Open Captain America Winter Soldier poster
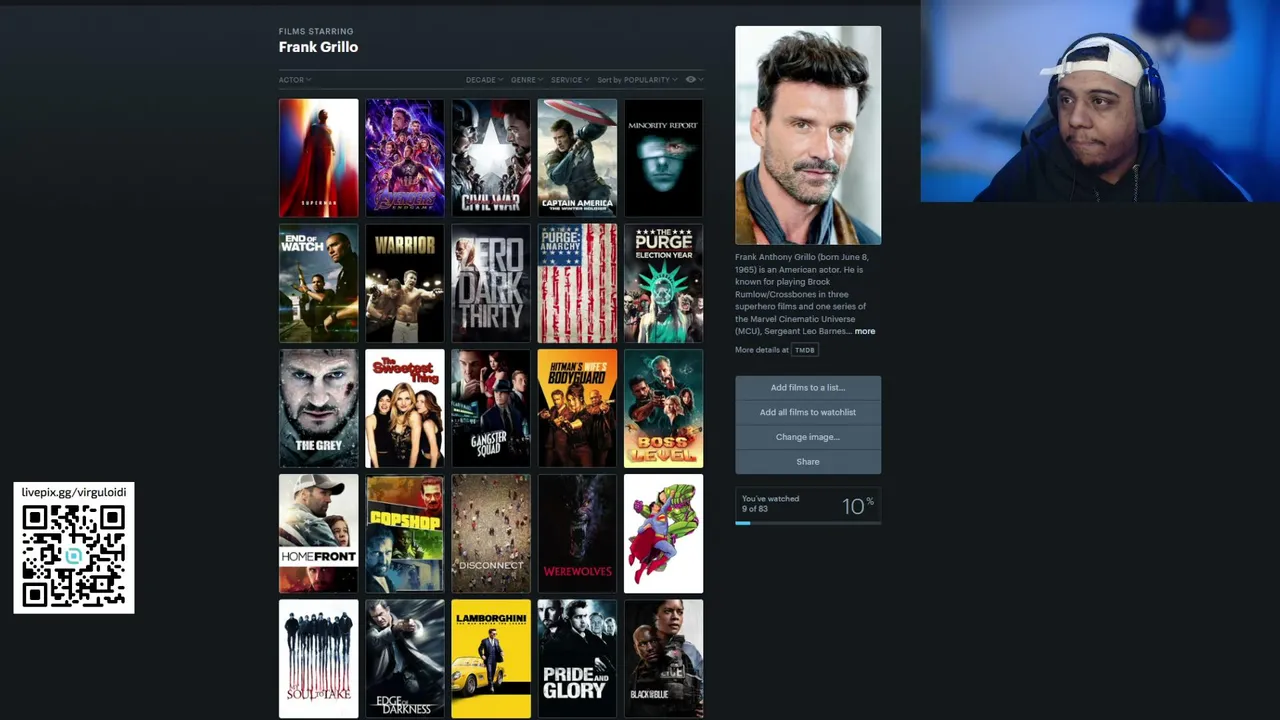Viewport: 1280px width, 720px height. 577,158
